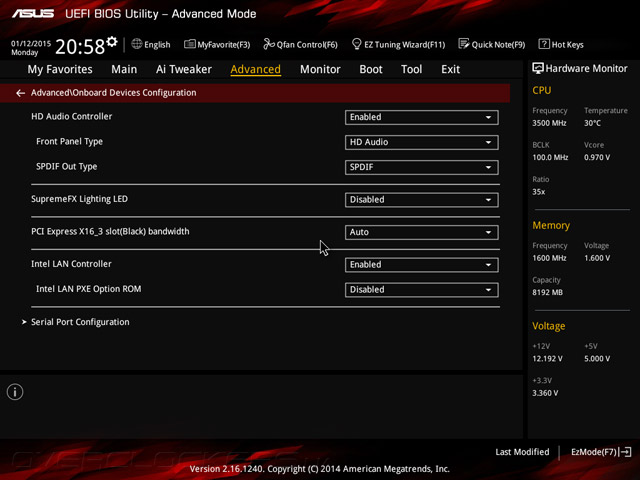This screenshot has height=480, width=640.
Task: Select Intel LAN PXE Option ROM label
Action: coord(89,289)
